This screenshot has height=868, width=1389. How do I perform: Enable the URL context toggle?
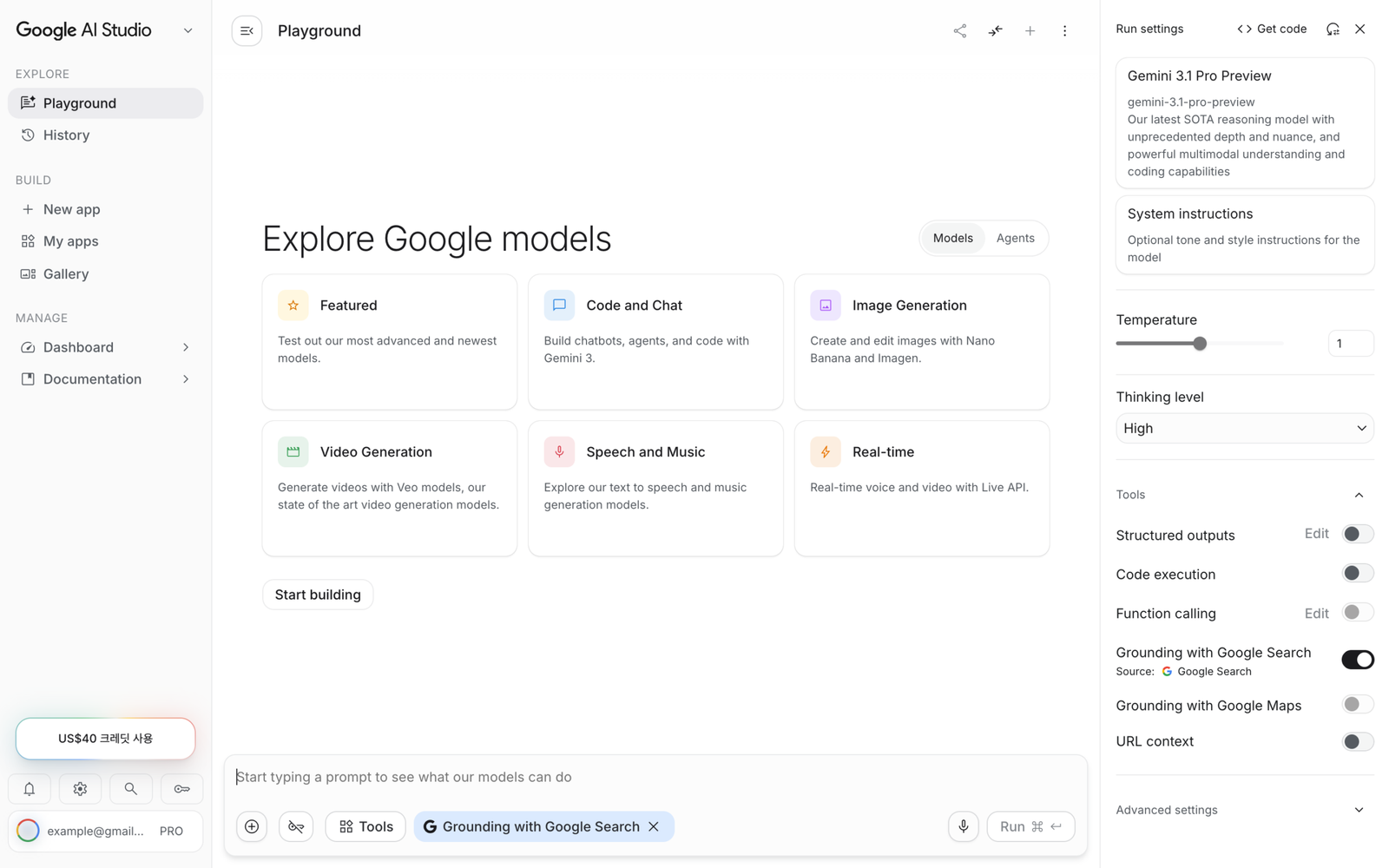(x=1358, y=741)
